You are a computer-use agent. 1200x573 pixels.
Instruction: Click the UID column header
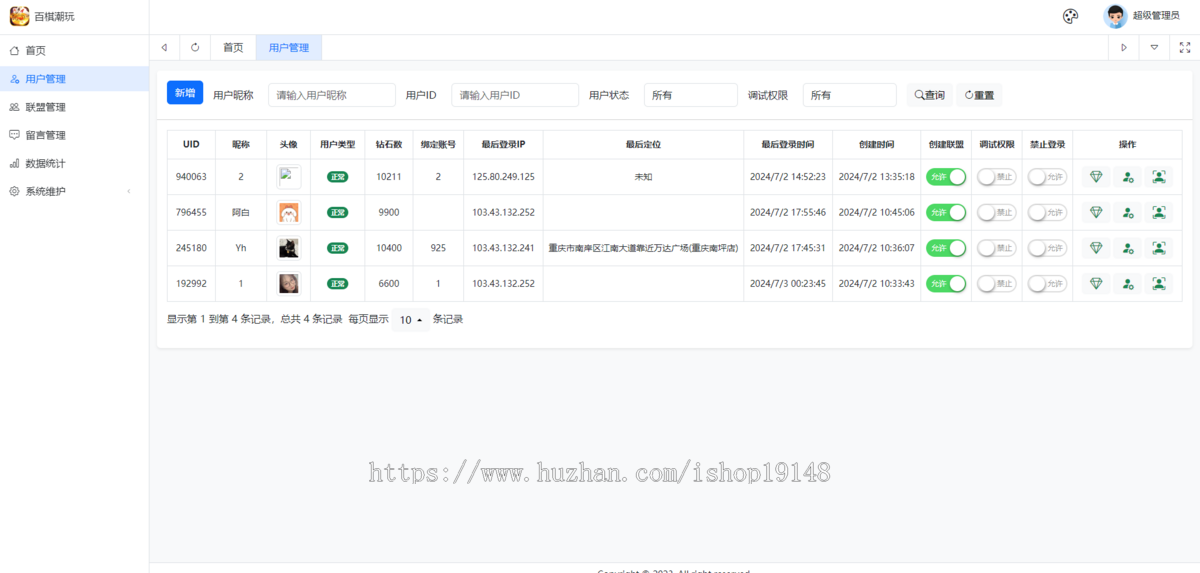coord(191,145)
